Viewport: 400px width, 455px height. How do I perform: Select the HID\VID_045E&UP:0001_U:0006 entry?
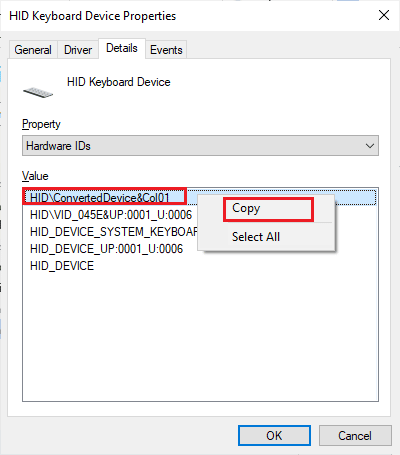pyautogui.click(x=111, y=215)
